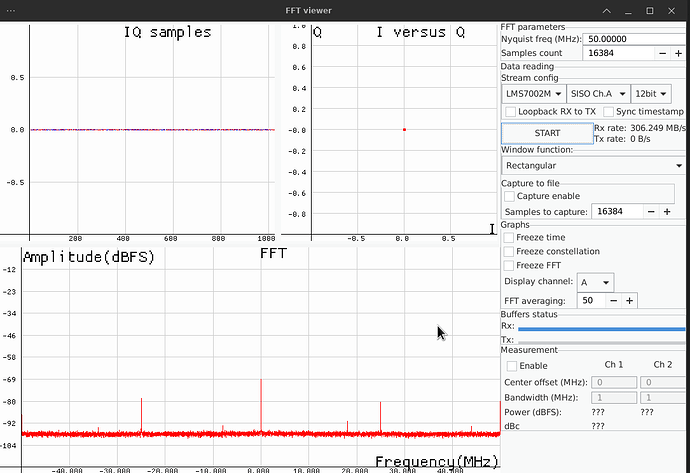Image resolution: width=690 pixels, height=473 pixels.
Task: Click plus on Samples to capture
Action: (x=667, y=211)
